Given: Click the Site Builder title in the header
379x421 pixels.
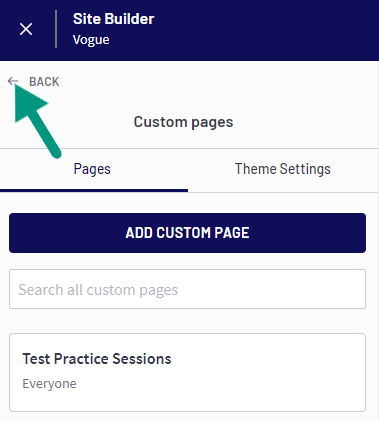Looking at the screenshot, I should [113, 19].
